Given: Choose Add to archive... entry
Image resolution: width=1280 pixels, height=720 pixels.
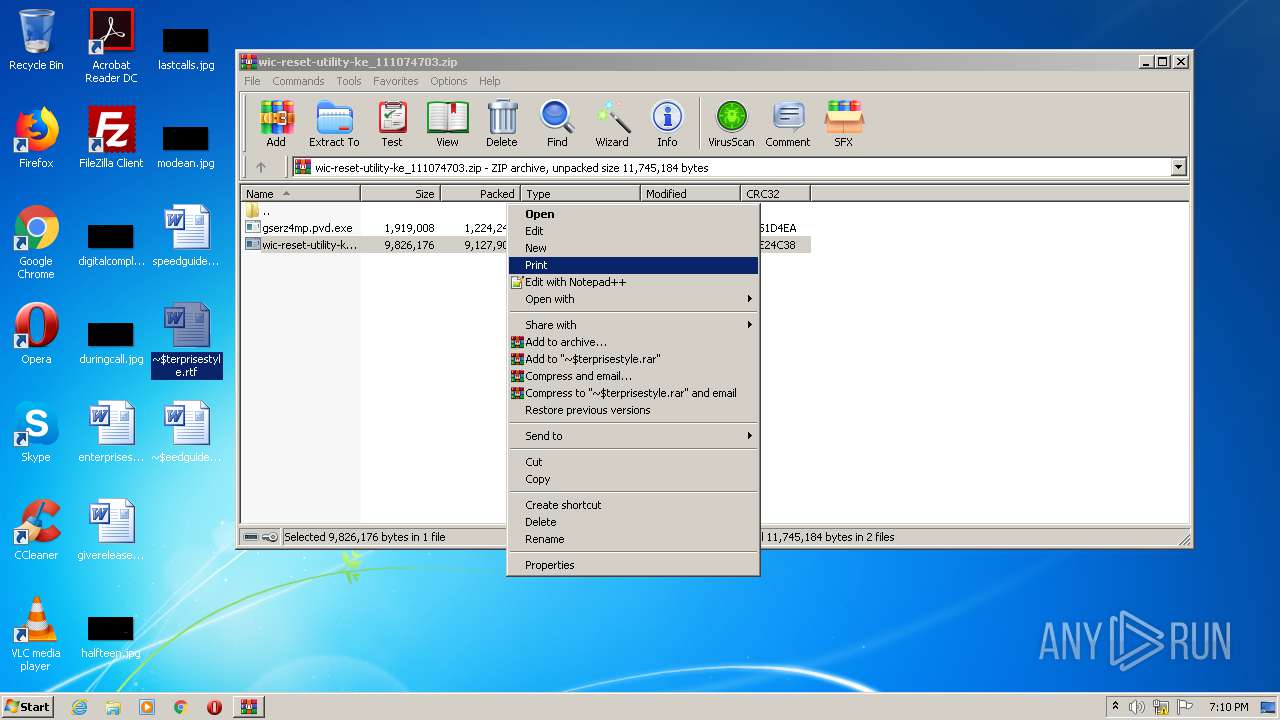Looking at the screenshot, I should pos(633,342).
